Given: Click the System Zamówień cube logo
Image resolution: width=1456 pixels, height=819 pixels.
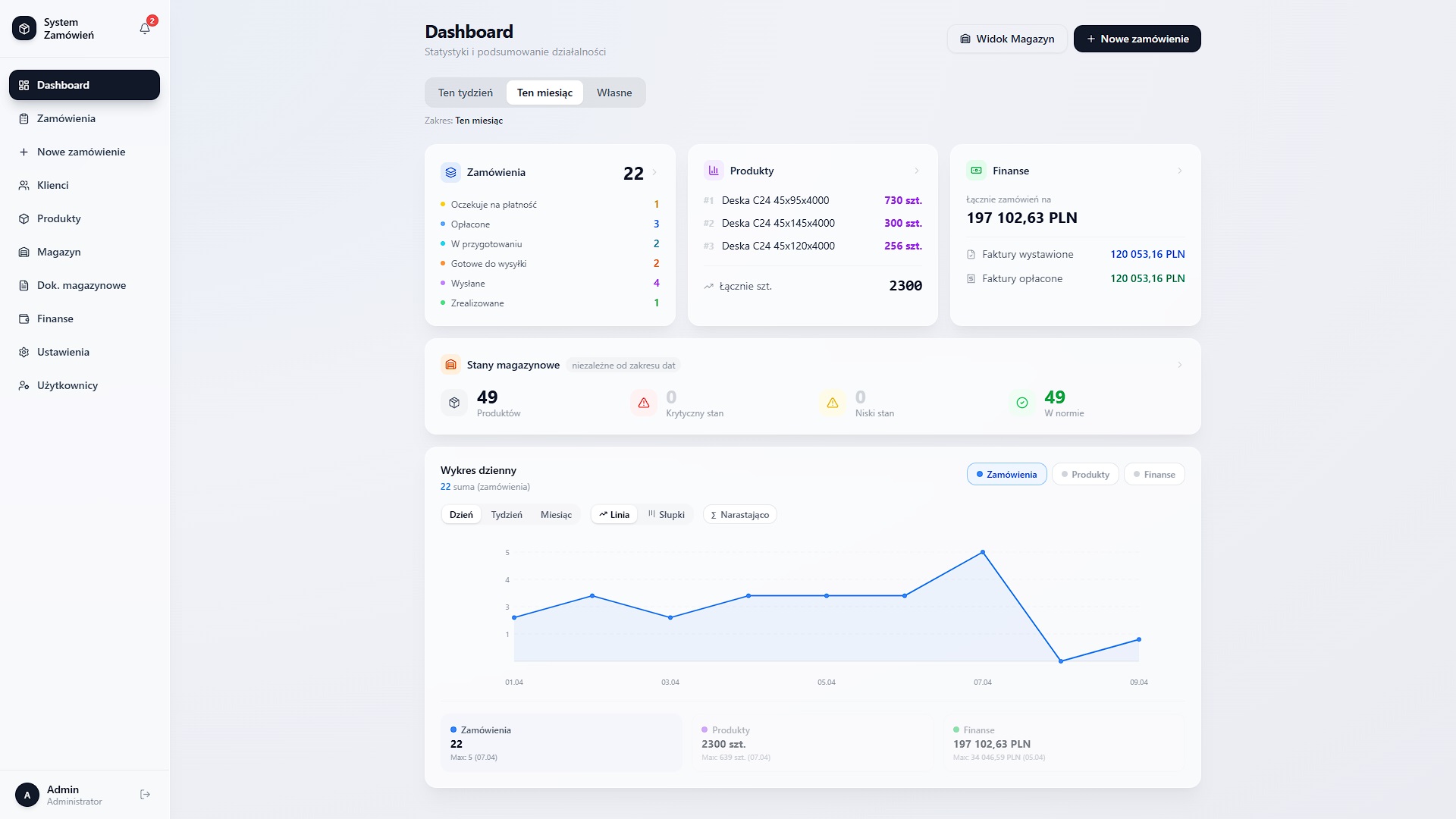Looking at the screenshot, I should [24, 29].
